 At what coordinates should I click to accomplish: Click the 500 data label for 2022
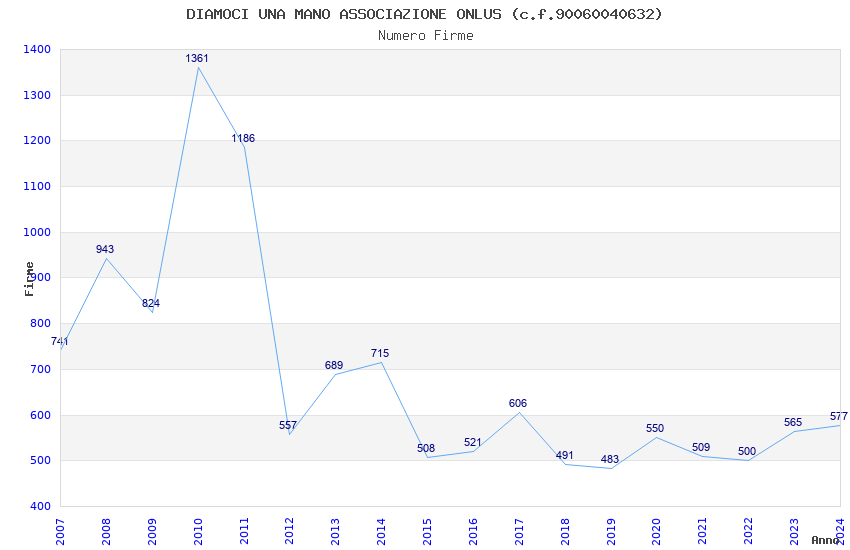(x=747, y=451)
